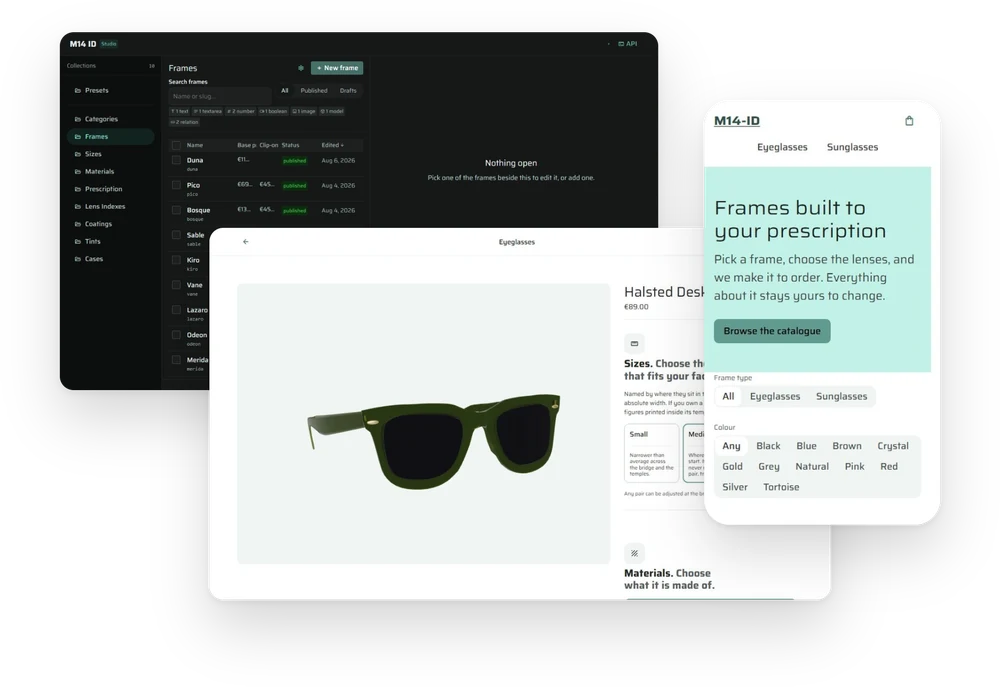This screenshot has height=687, width=1000.
Task: Open the shopping bag icon in the mobile storefront
Action: tap(909, 121)
